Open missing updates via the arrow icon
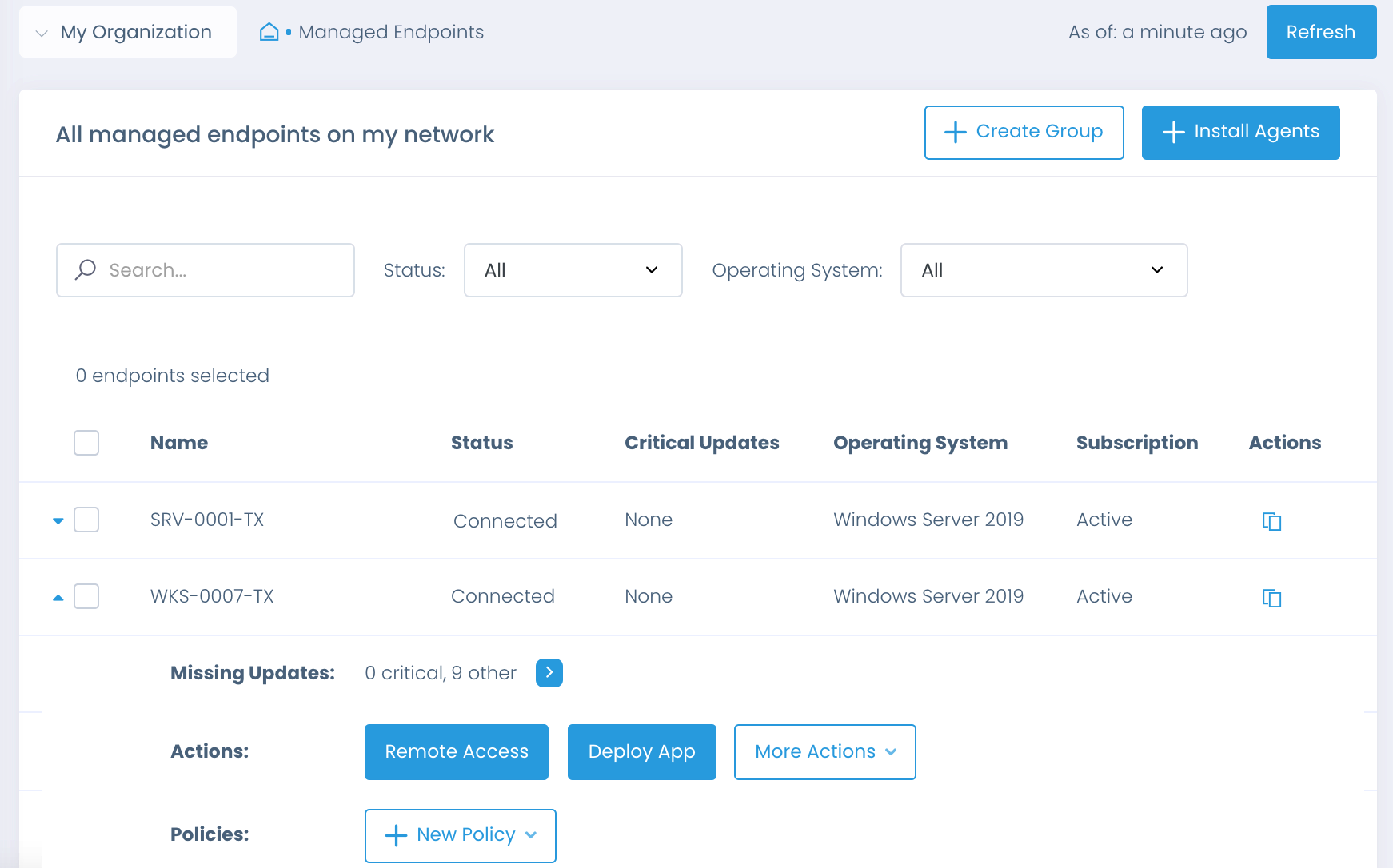 point(549,673)
